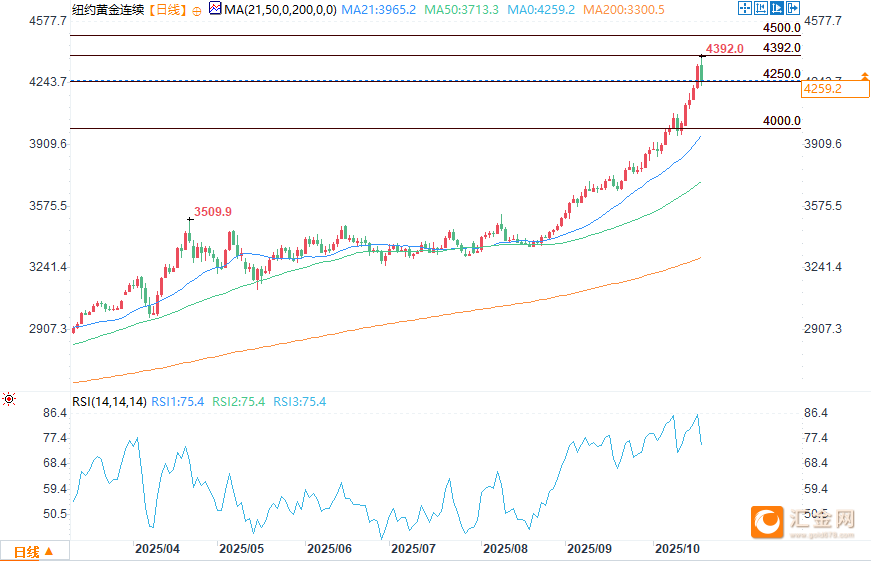Open the 日线 period selector at bottom
871x561 pixels.
click(x=34, y=552)
